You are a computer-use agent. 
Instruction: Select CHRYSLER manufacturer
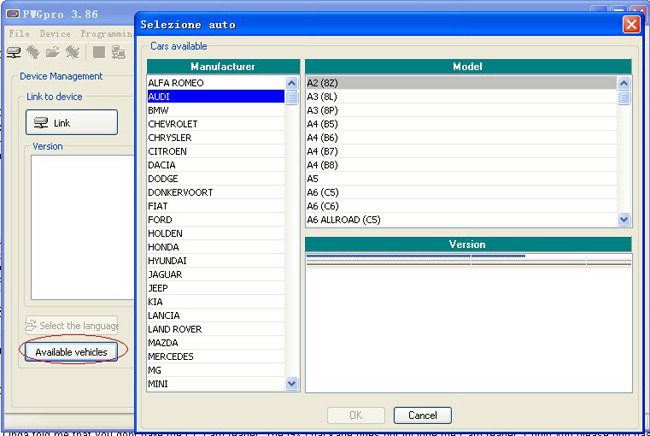pos(216,138)
